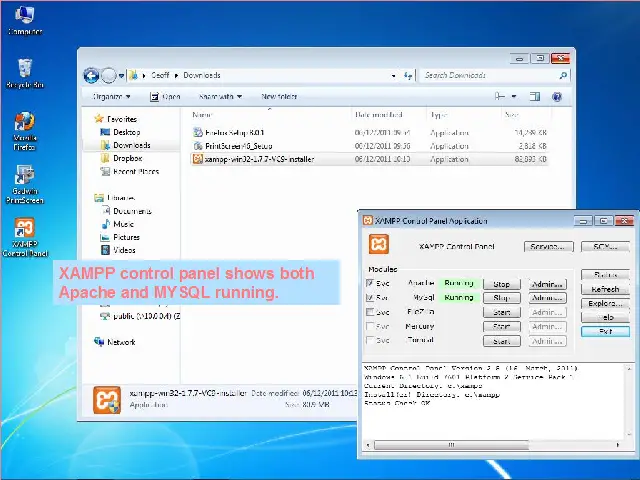Viewport: 640px width, 480px height.
Task: Sort files by the Date modified column
Action: (389, 115)
